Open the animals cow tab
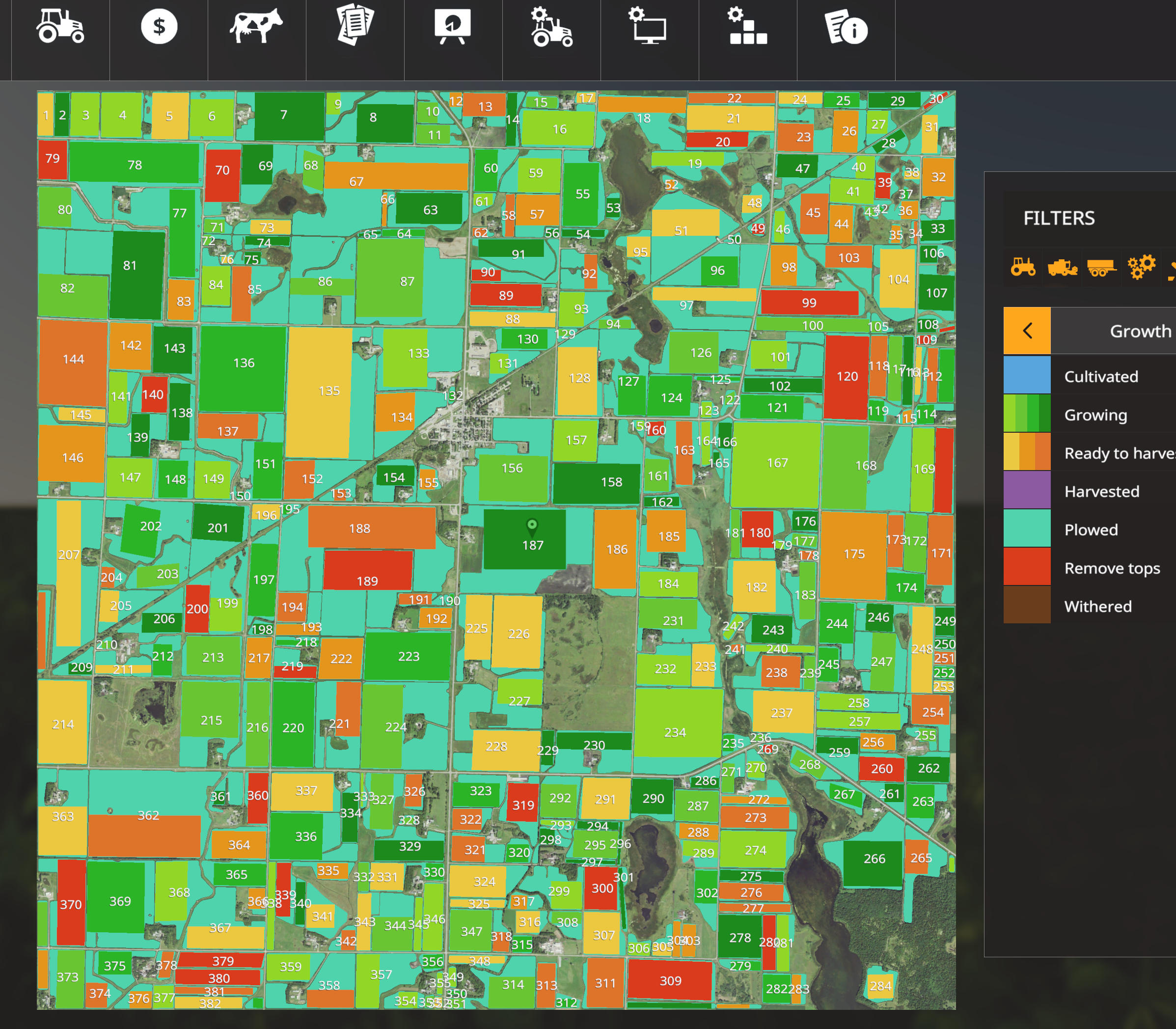The height and width of the screenshot is (1029, 1176). [x=256, y=27]
